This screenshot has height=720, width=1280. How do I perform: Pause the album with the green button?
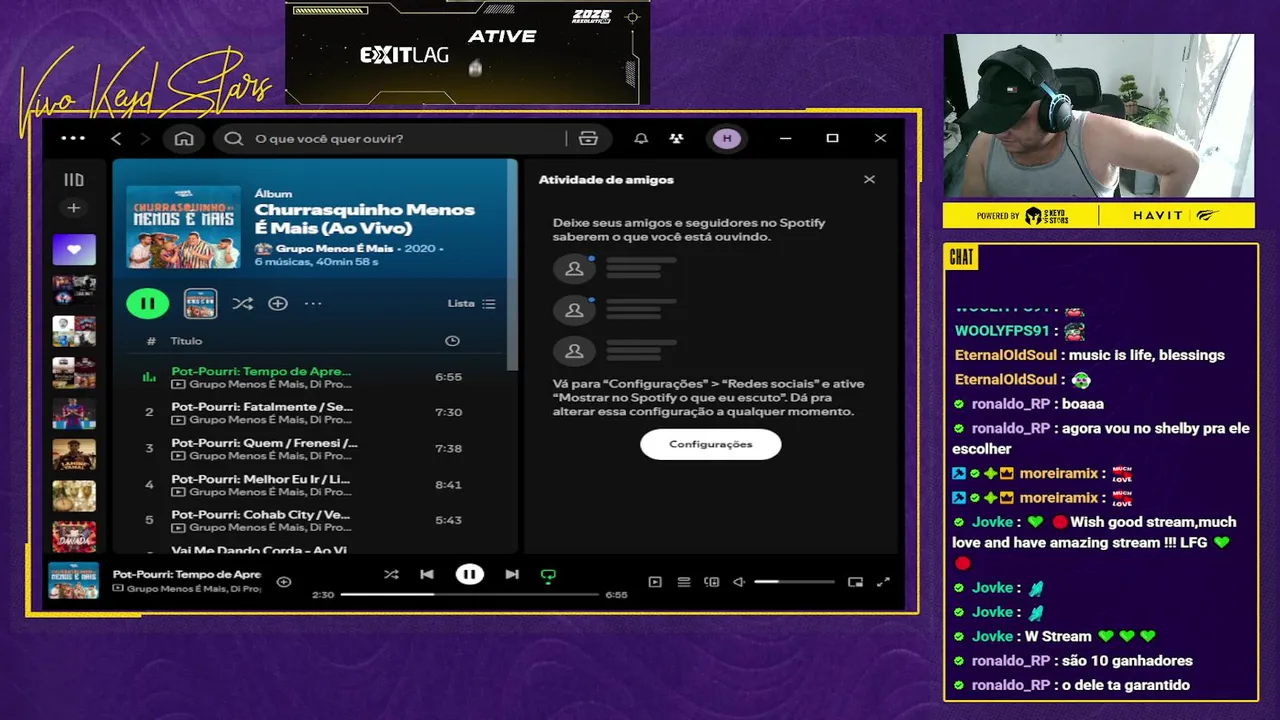[x=147, y=303]
